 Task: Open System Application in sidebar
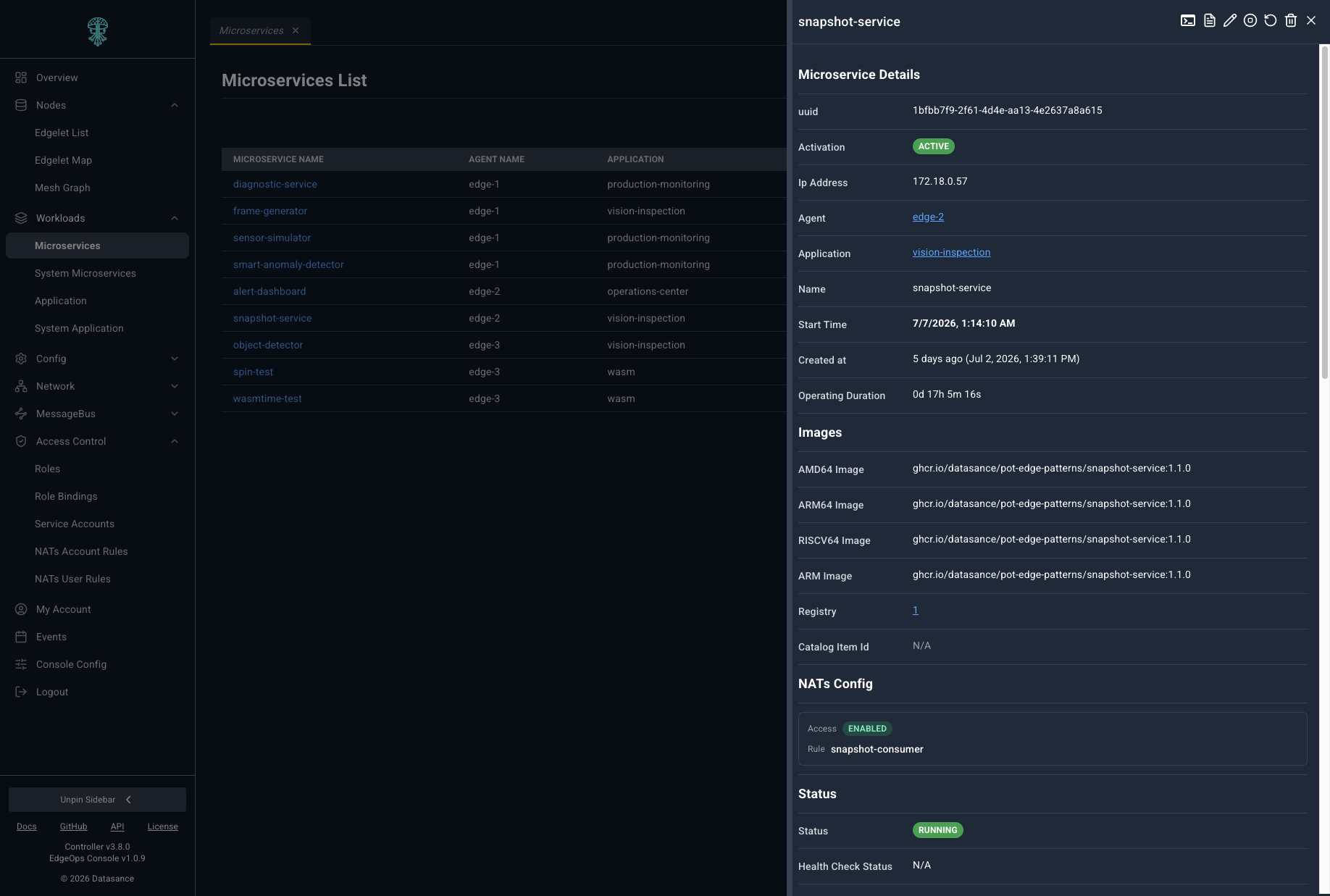(79, 328)
